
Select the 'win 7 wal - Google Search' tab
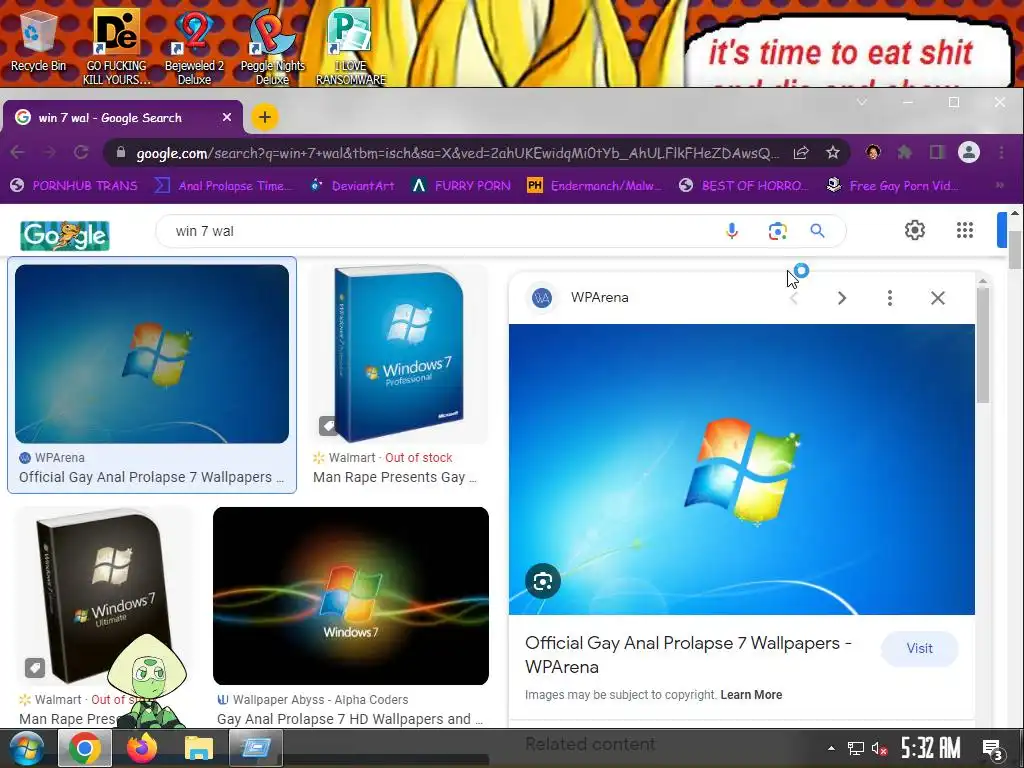(123, 118)
